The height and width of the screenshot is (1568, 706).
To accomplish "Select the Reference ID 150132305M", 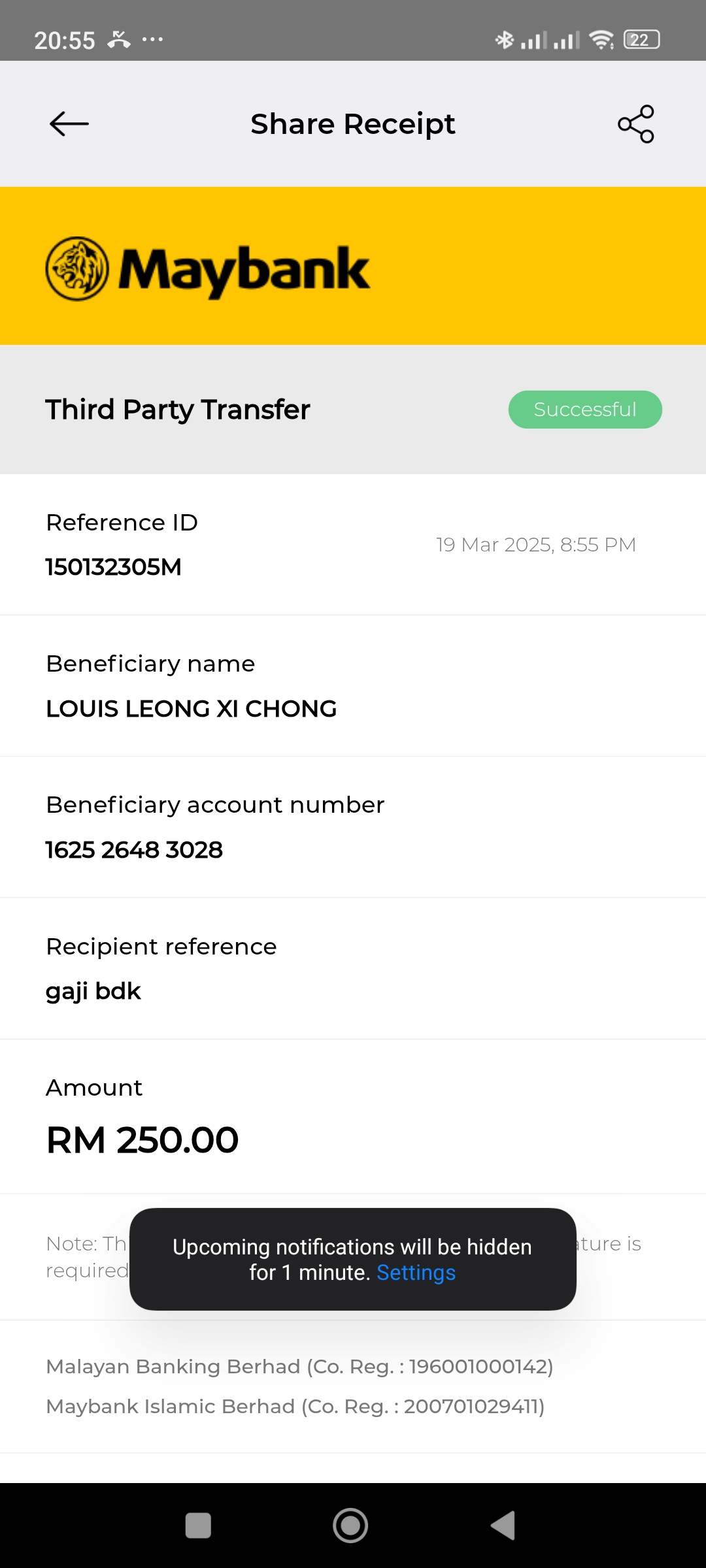I will (x=114, y=567).
